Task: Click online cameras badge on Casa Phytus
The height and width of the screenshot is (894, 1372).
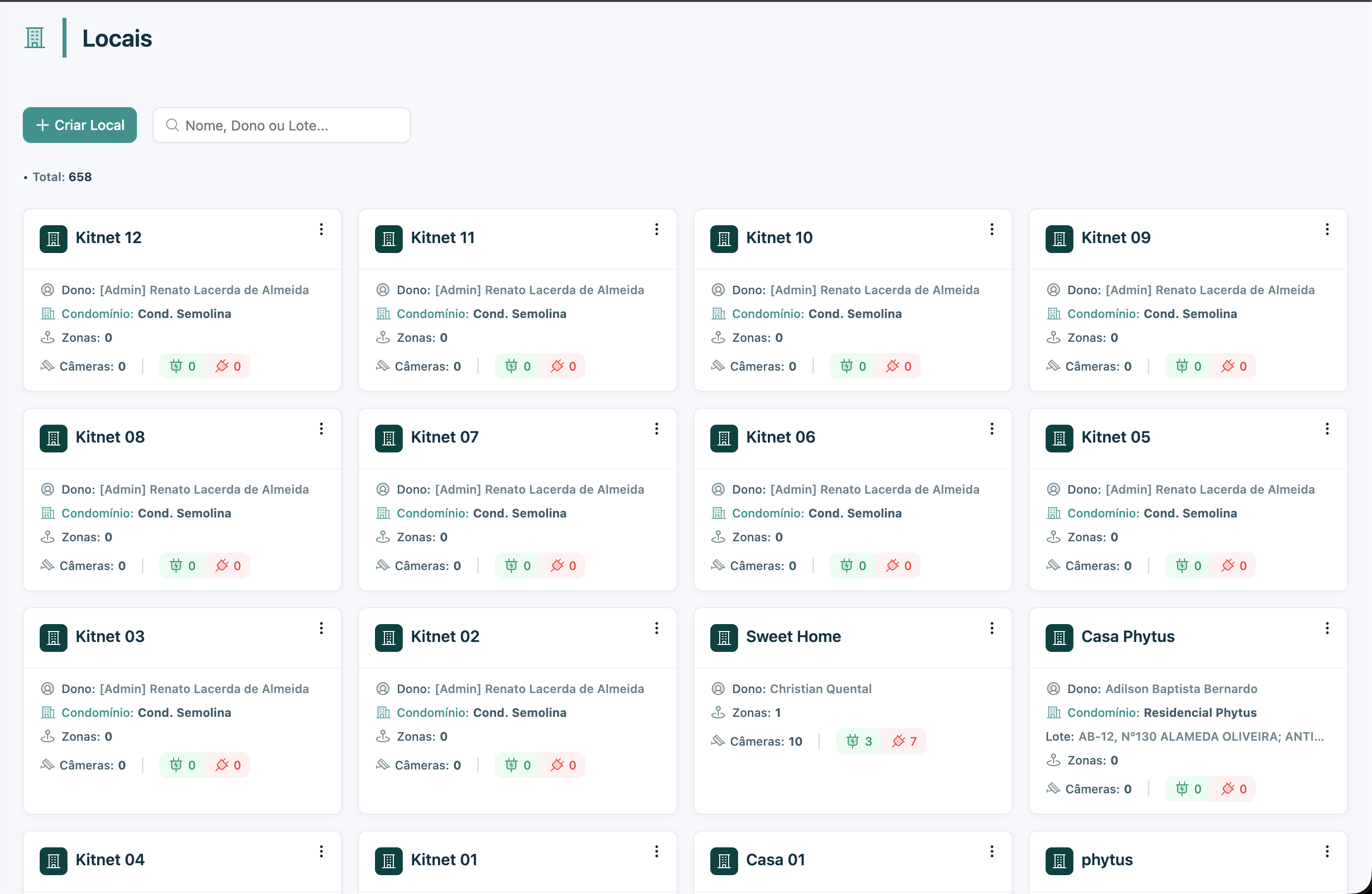Action: pyautogui.click(x=1188, y=788)
